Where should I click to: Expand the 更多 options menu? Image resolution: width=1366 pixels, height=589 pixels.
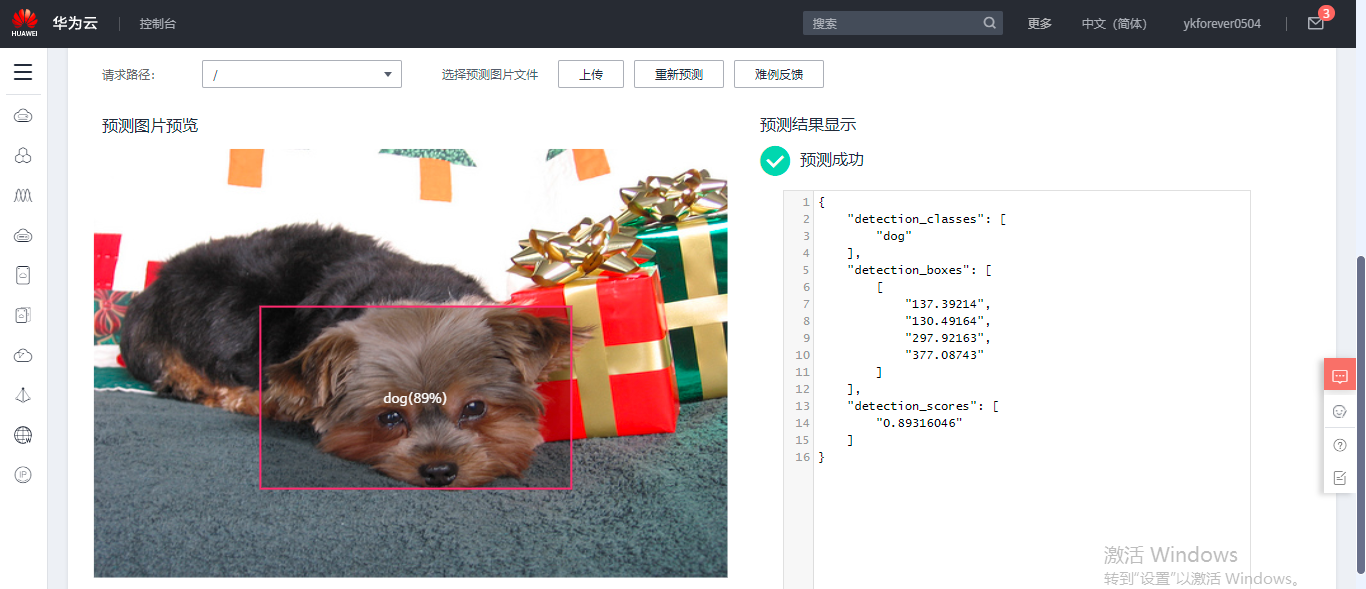coord(1039,22)
